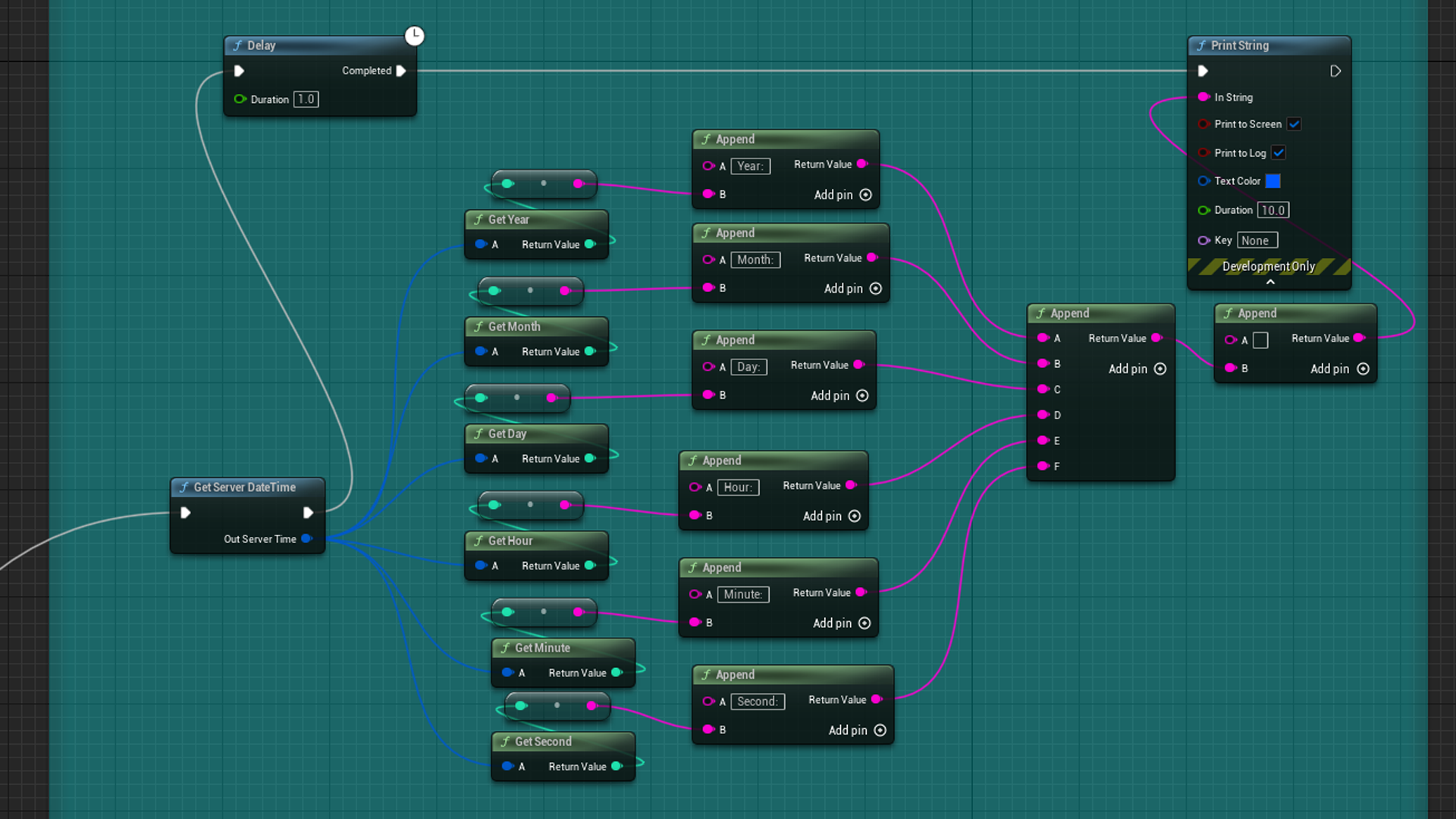Click the In String pink pin
This screenshot has width=1456, height=819.
pyautogui.click(x=1203, y=97)
